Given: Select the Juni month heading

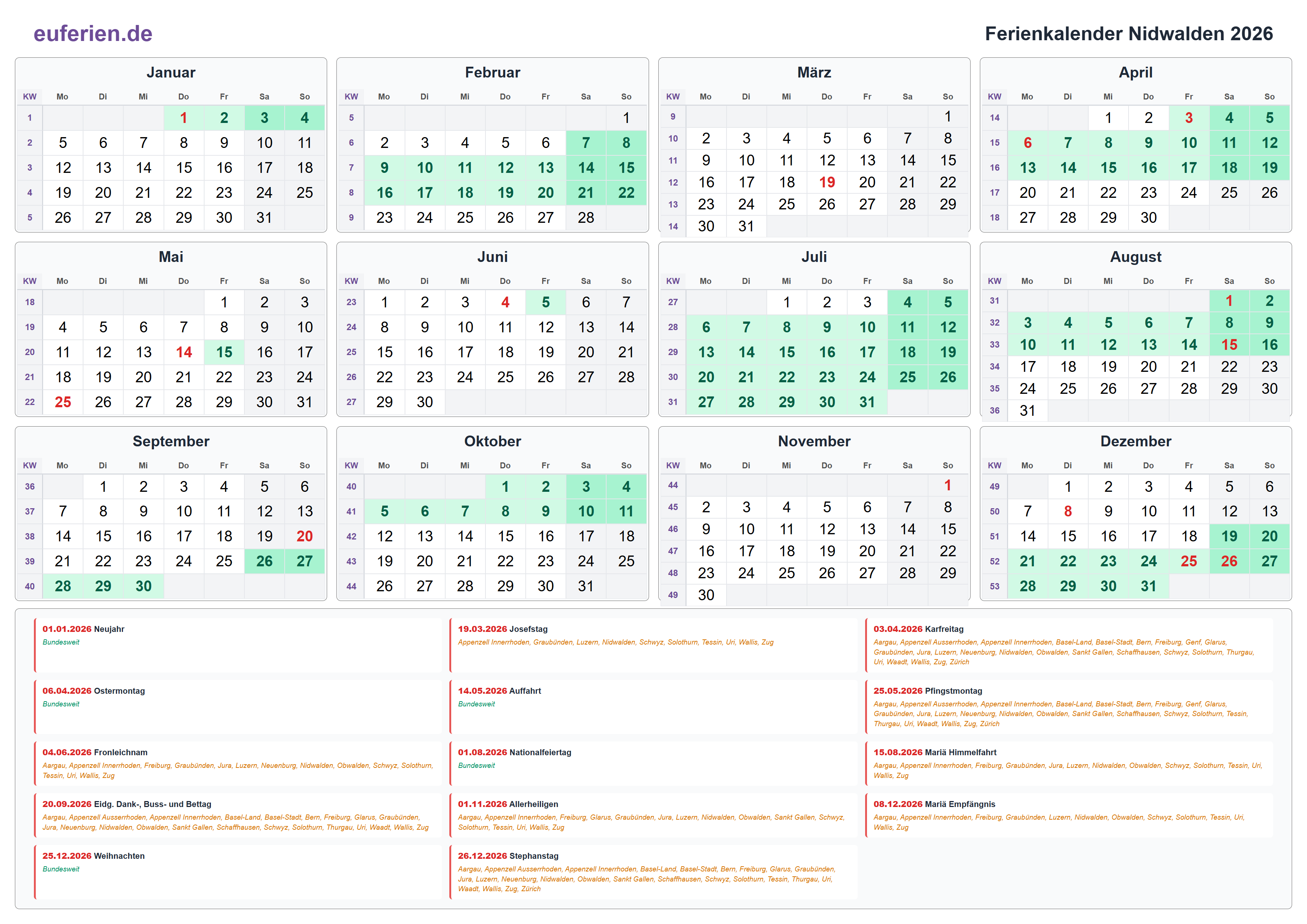Looking at the screenshot, I should (493, 257).
